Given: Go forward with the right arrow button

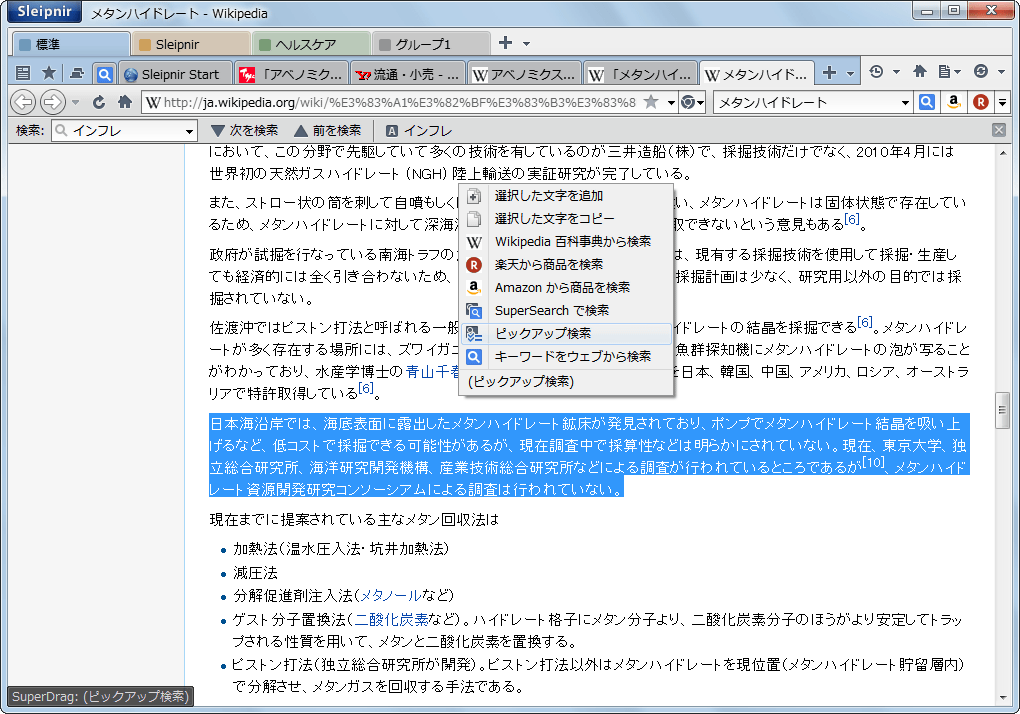Looking at the screenshot, I should [53, 102].
